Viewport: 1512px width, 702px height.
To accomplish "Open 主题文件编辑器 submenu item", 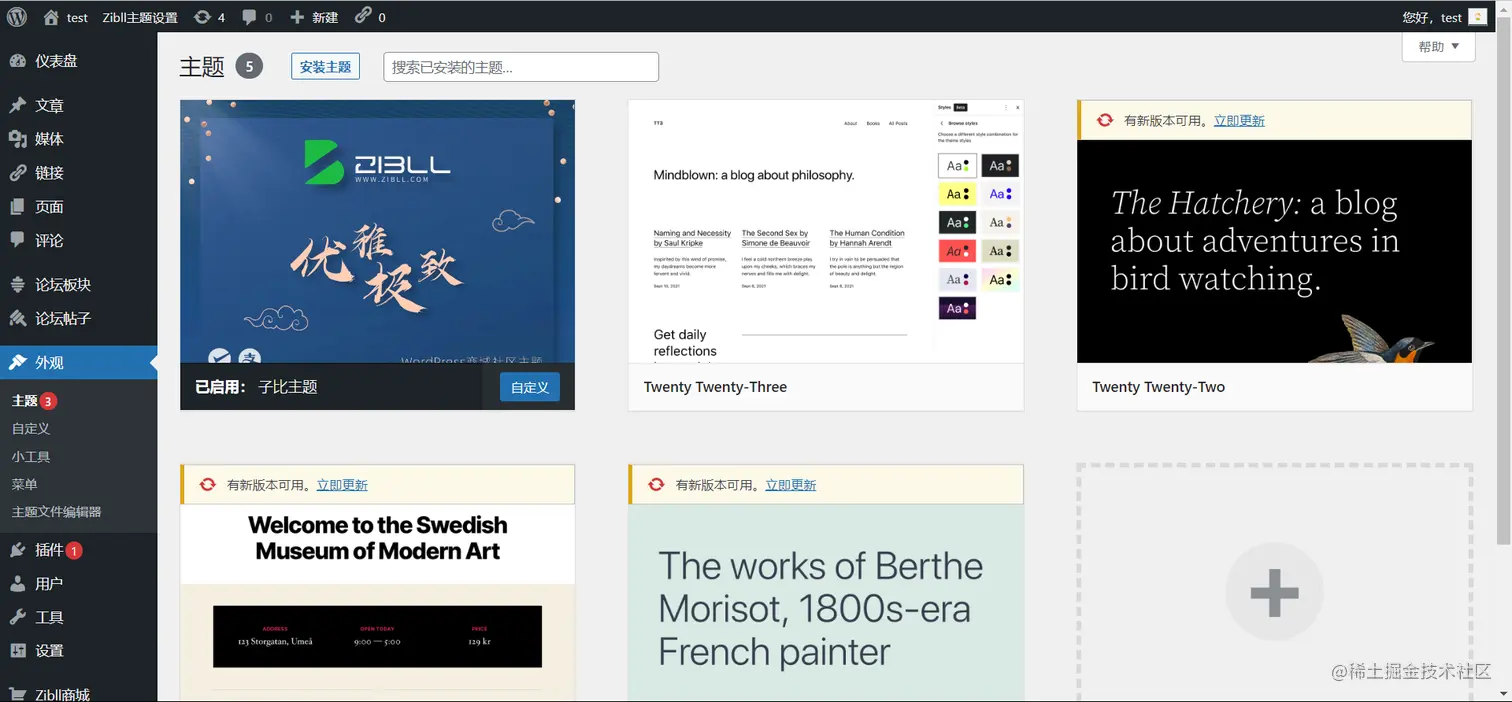I will point(57,512).
